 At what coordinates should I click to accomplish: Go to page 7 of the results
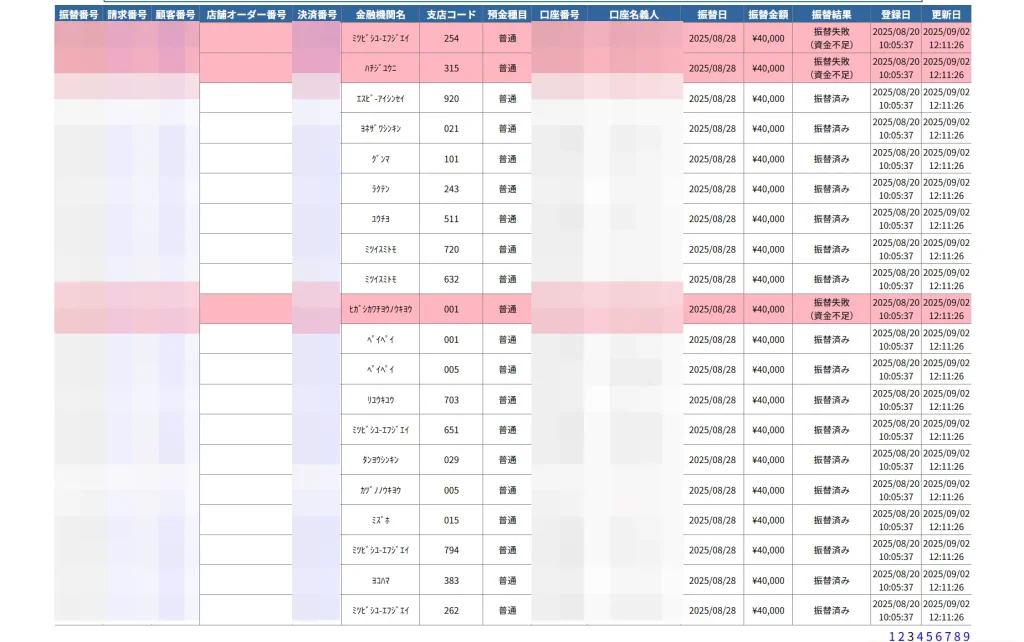coord(948,636)
